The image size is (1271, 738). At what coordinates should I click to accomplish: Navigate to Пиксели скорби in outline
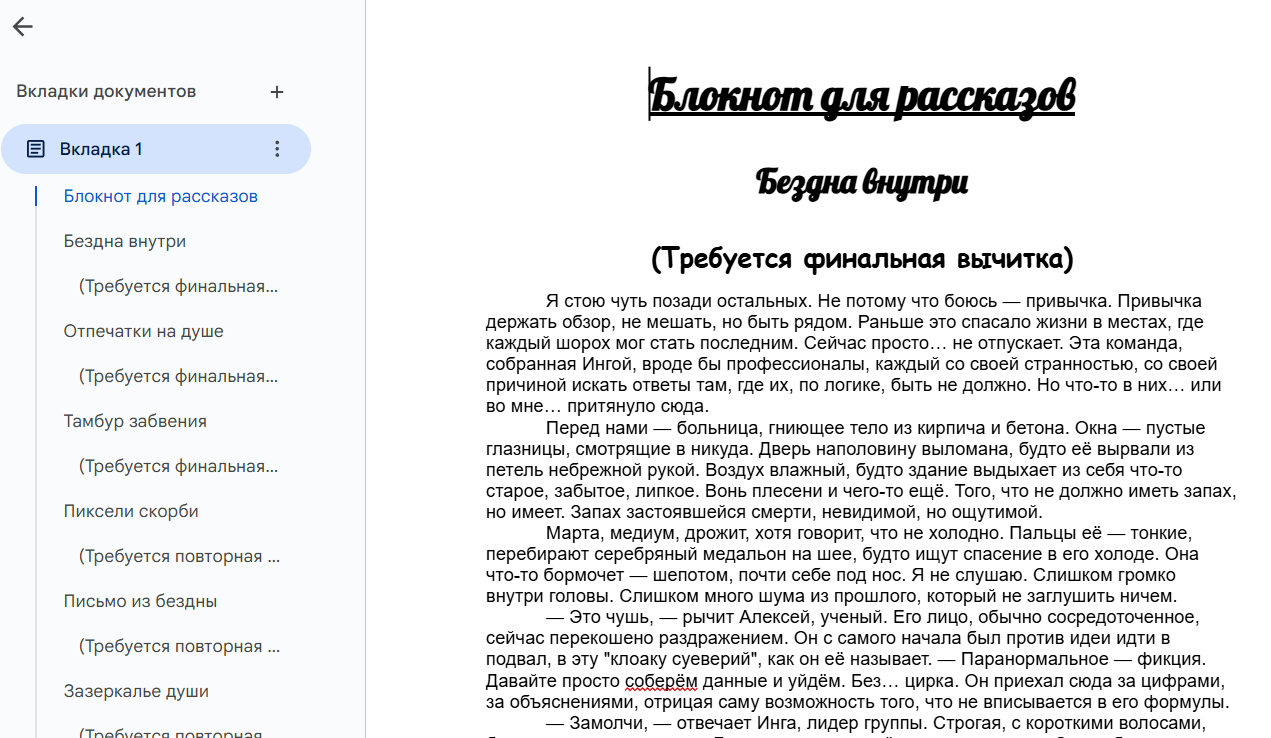(x=131, y=511)
